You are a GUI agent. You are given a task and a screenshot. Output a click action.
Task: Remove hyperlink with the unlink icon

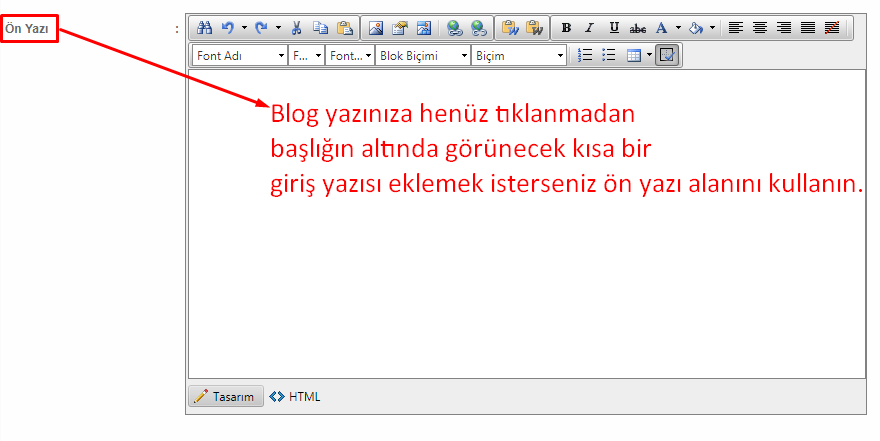(478, 27)
